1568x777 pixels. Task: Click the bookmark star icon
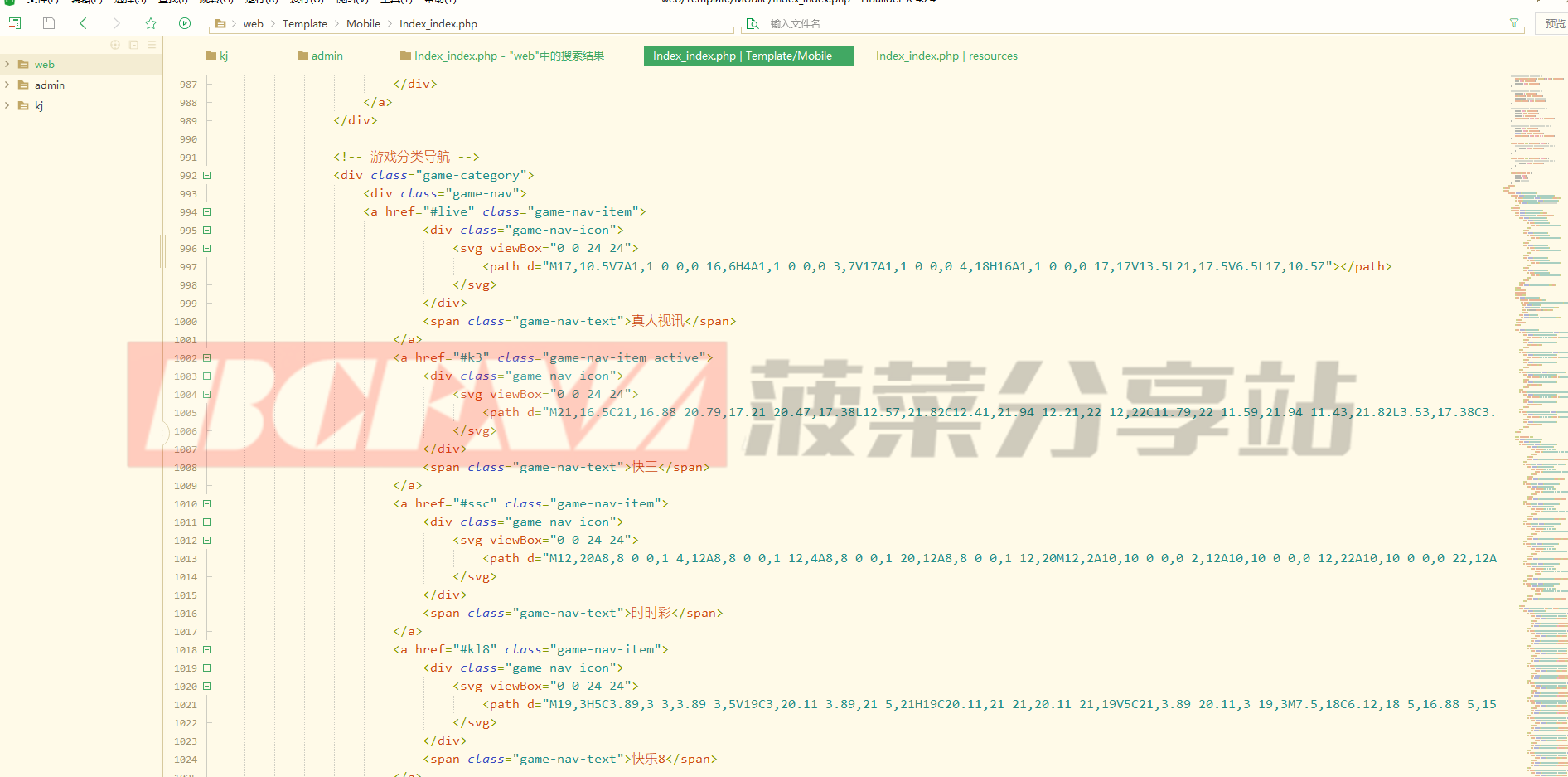151,23
